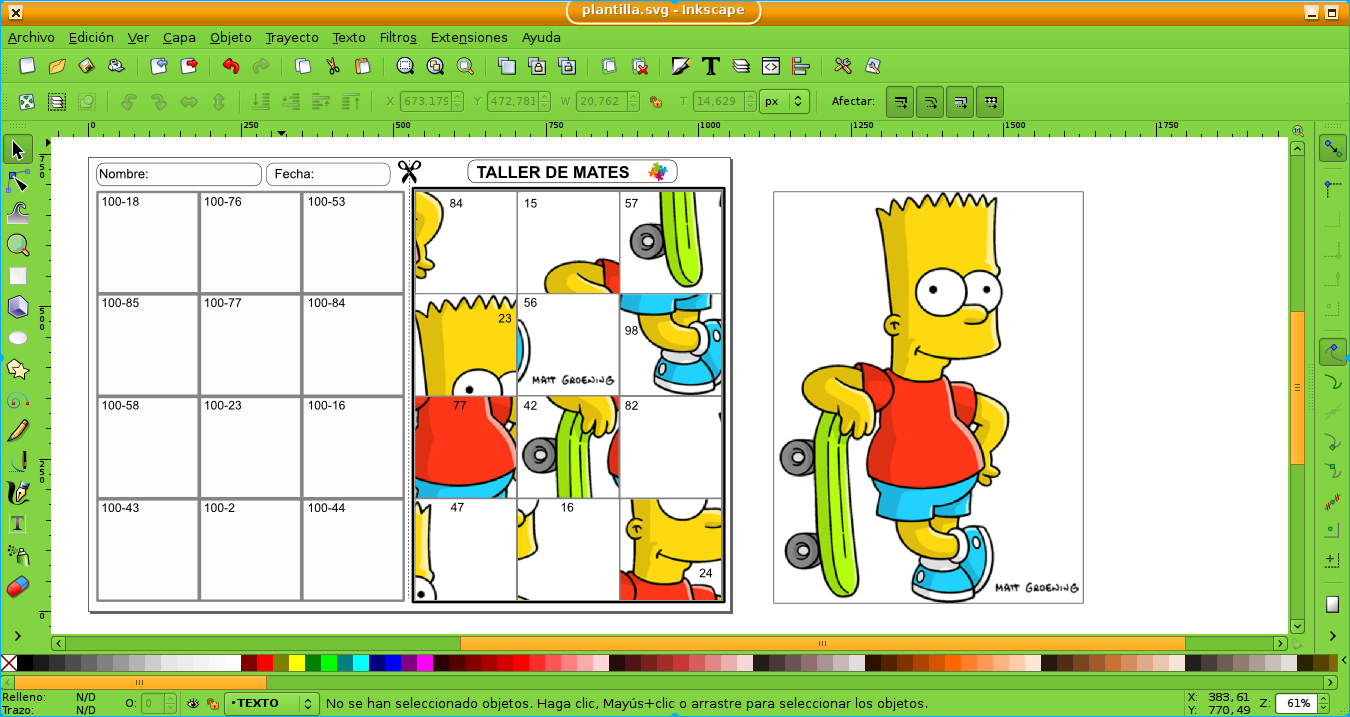1350x717 pixels.
Task: Toggle the width/height ratio lock
Action: (656, 101)
